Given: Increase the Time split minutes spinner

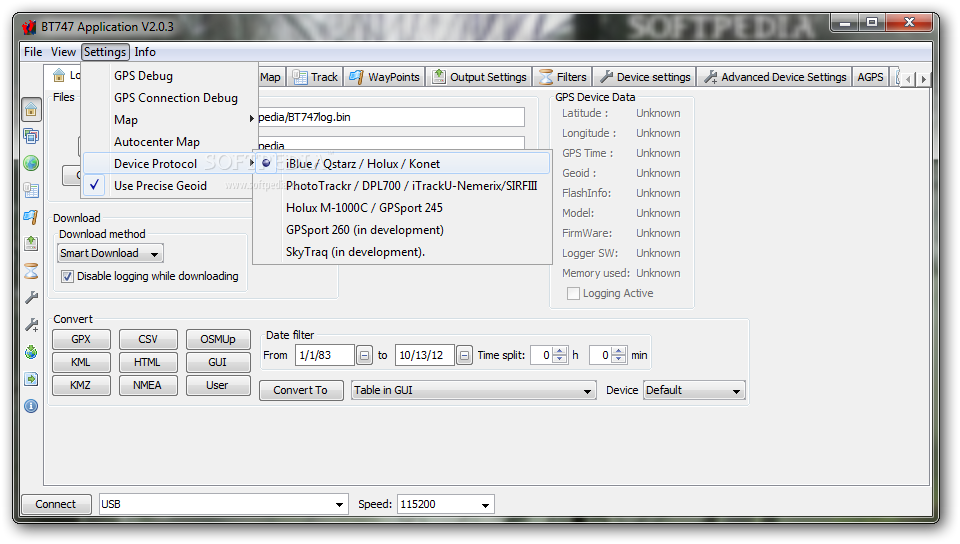Looking at the screenshot, I should click(619, 351).
